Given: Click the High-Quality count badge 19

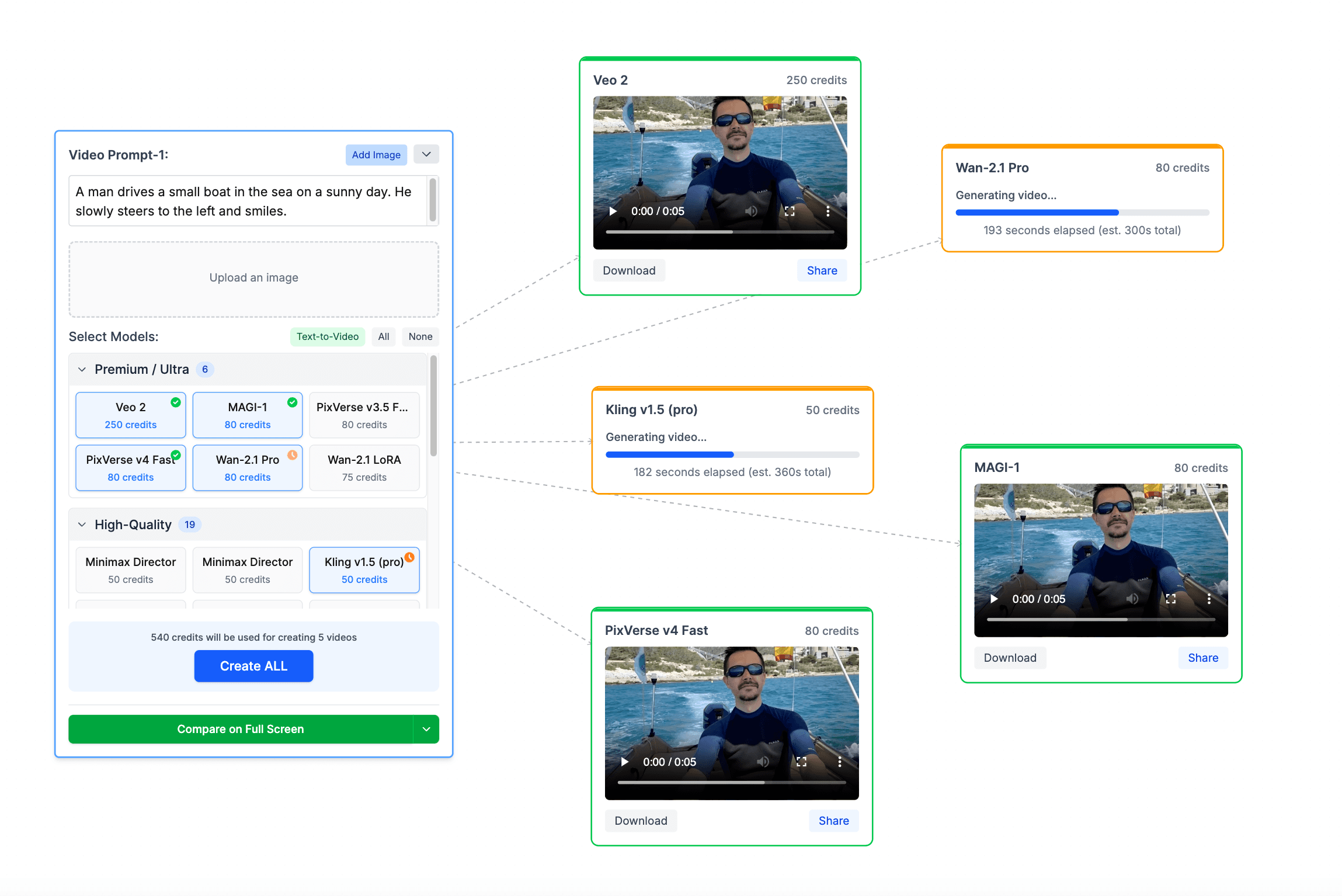Looking at the screenshot, I should 190,525.
